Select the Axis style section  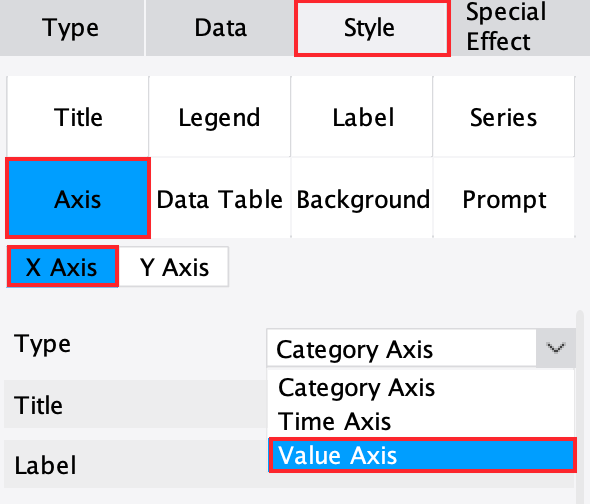(78, 198)
